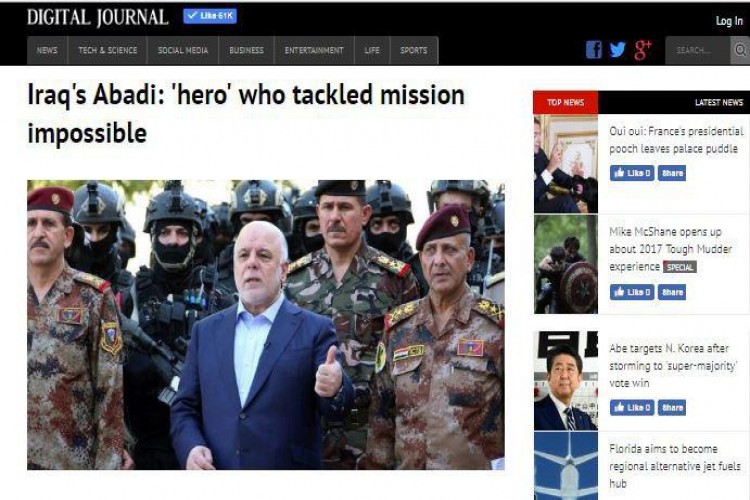750x500 pixels.
Task: Open the Shinzo Abe article thumbnail
Action: pos(565,380)
